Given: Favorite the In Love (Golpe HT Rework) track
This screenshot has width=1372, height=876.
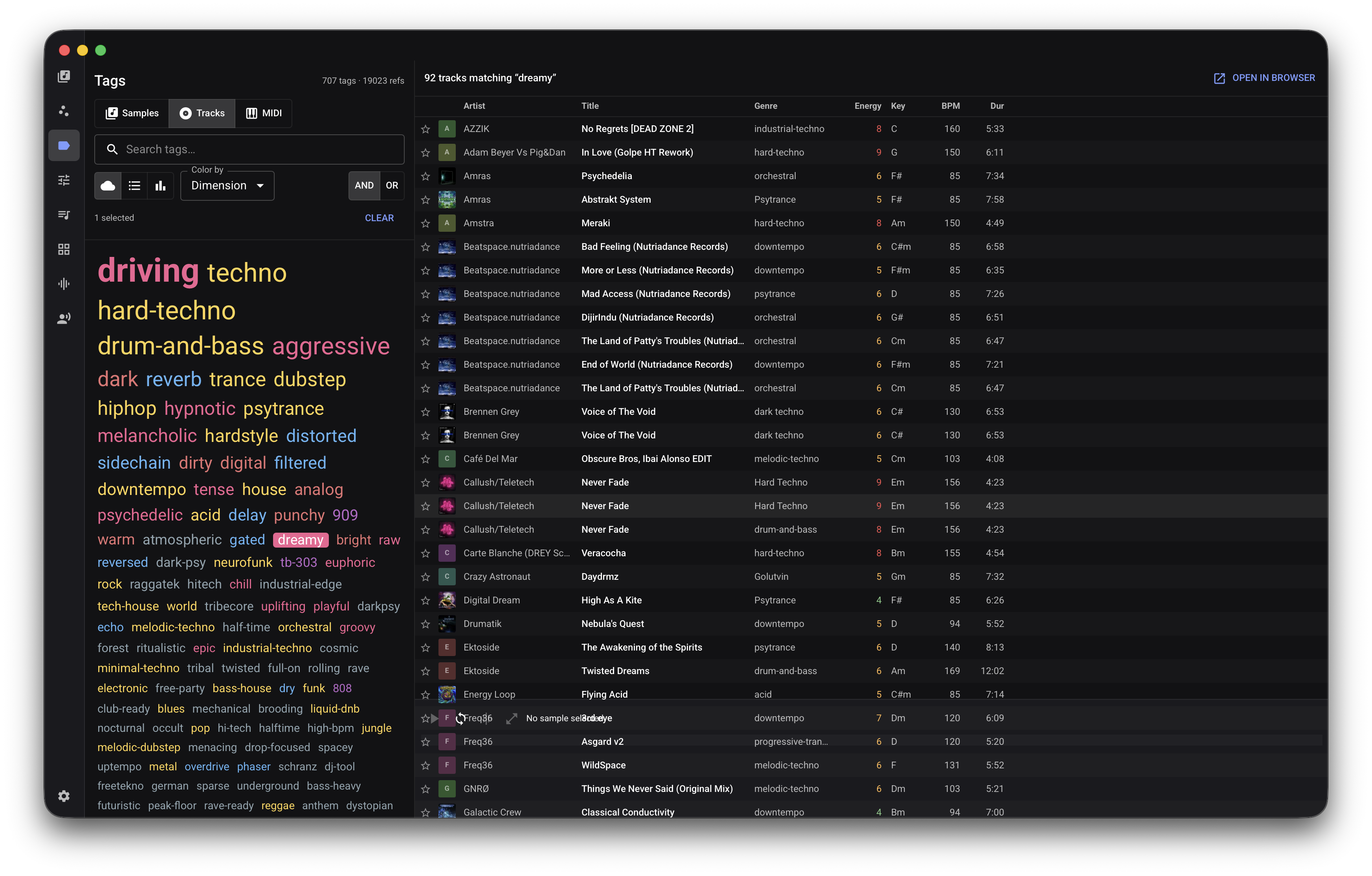Looking at the screenshot, I should click(425, 153).
